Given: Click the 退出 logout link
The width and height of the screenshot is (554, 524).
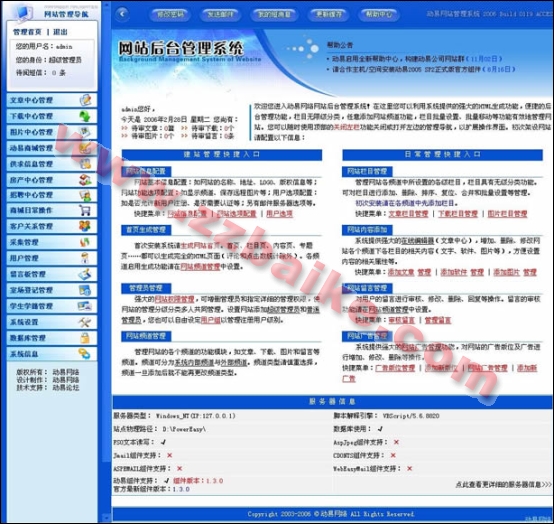Looking at the screenshot, I should pyautogui.click(x=60, y=32).
